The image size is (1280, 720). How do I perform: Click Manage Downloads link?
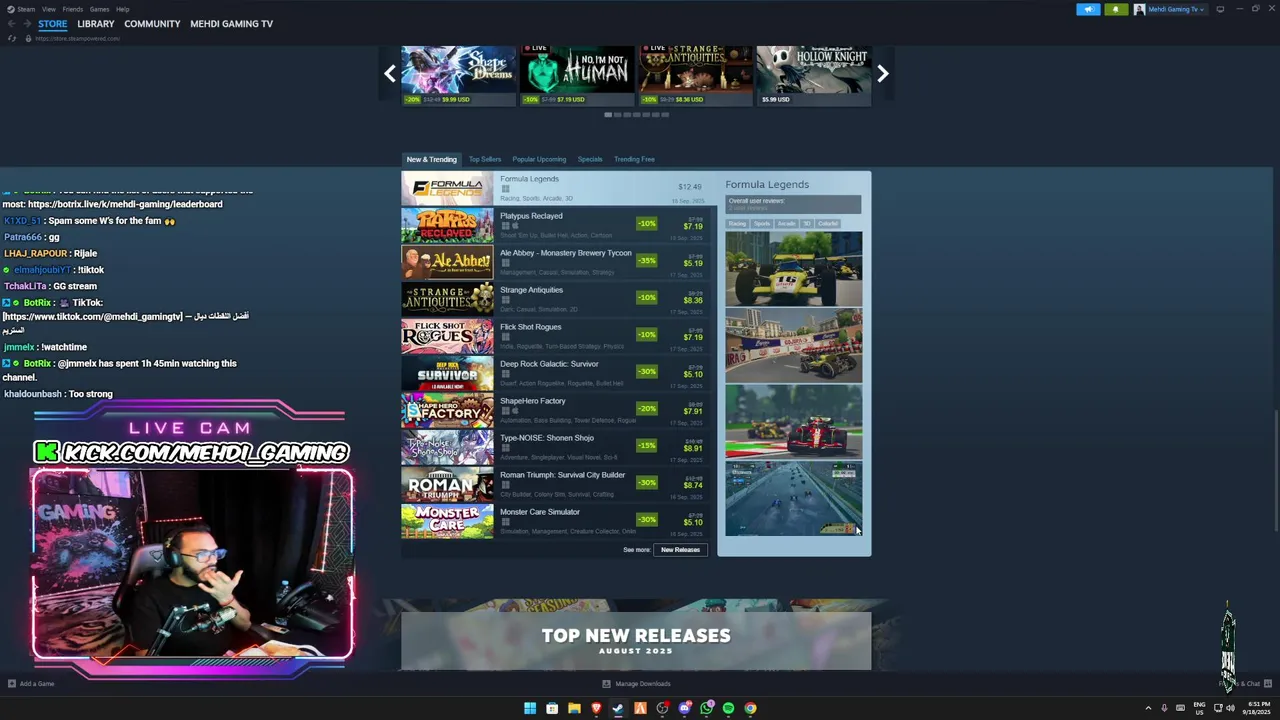[x=643, y=684]
